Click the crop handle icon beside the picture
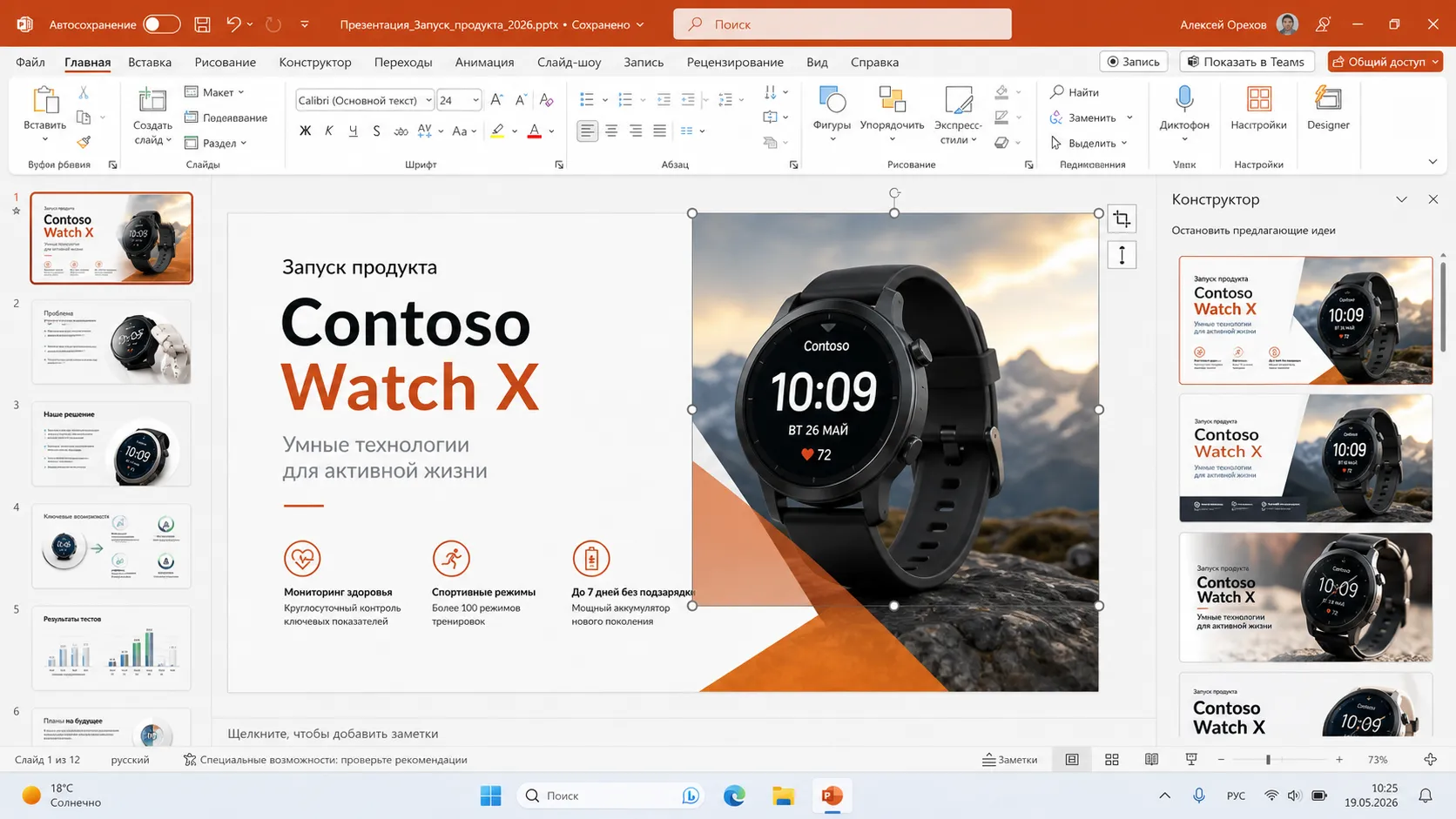 pyautogui.click(x=1122, y=219)
